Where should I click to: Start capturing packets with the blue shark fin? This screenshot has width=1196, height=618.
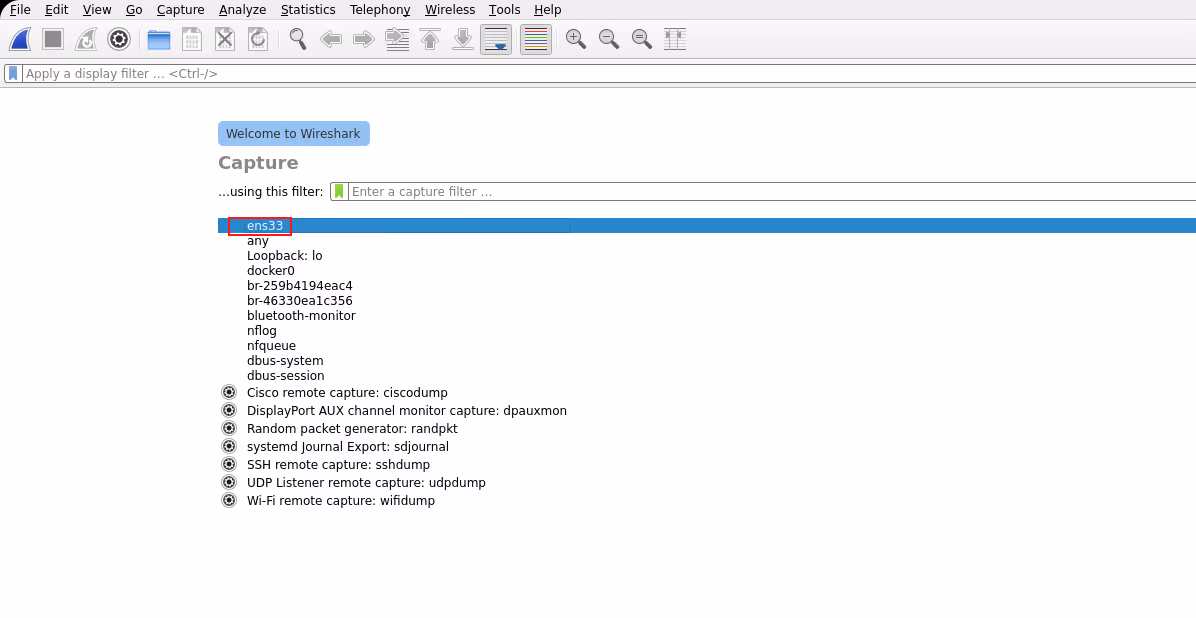[x=20, y=39]
